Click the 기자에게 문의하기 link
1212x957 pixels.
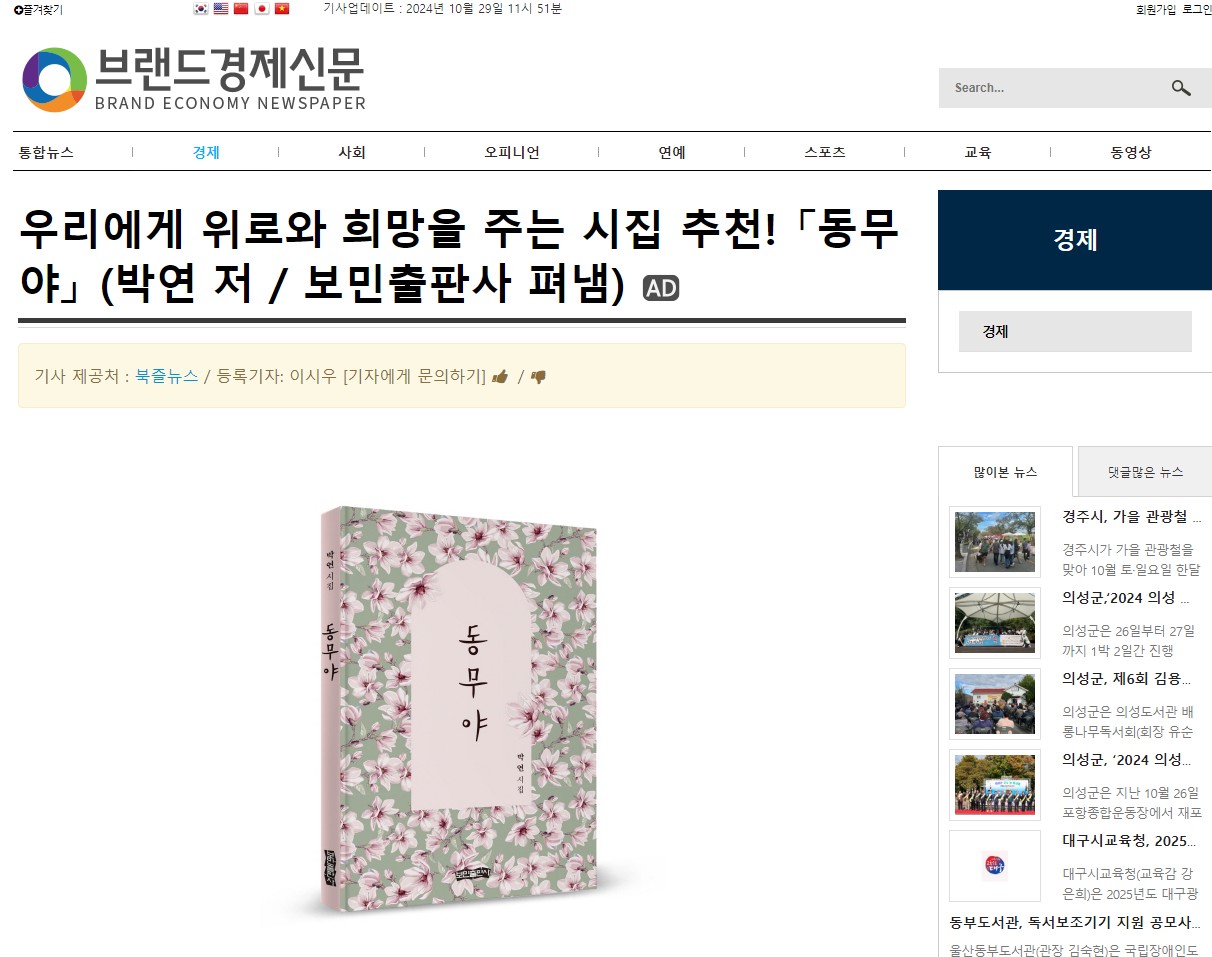(414, 376)
